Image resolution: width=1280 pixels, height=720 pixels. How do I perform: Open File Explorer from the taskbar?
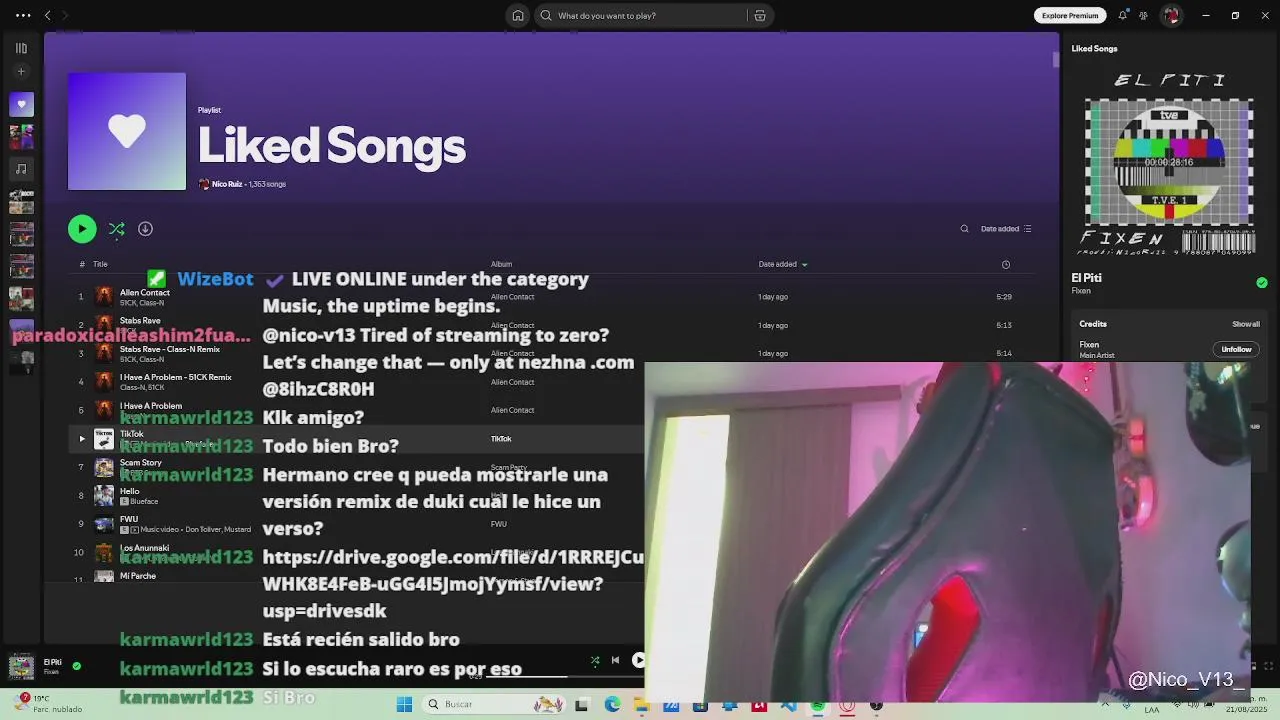pyautogui.click(x=641, y=704)
